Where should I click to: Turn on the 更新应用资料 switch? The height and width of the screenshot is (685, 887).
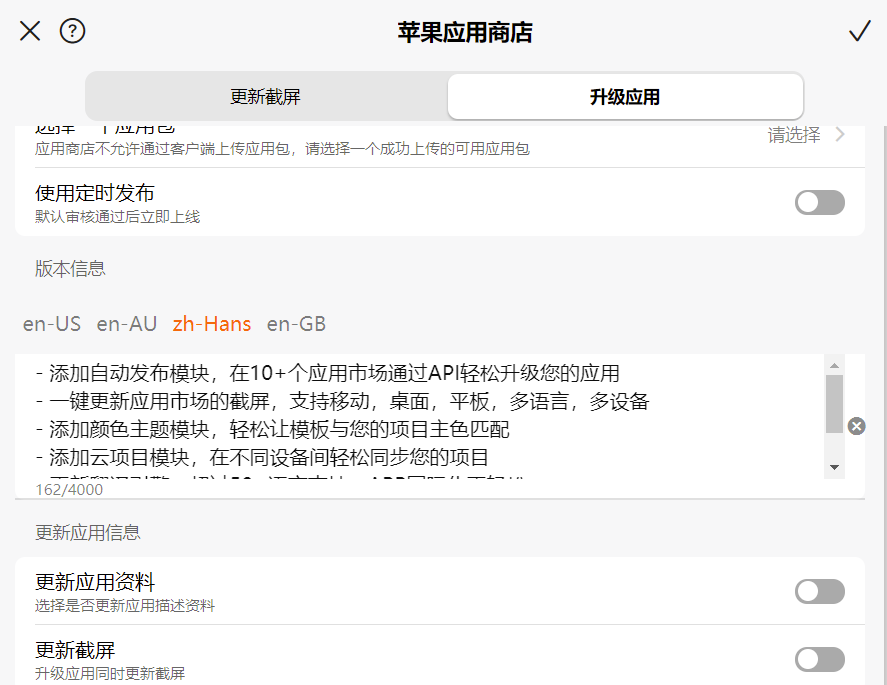(x=820, y=592)
